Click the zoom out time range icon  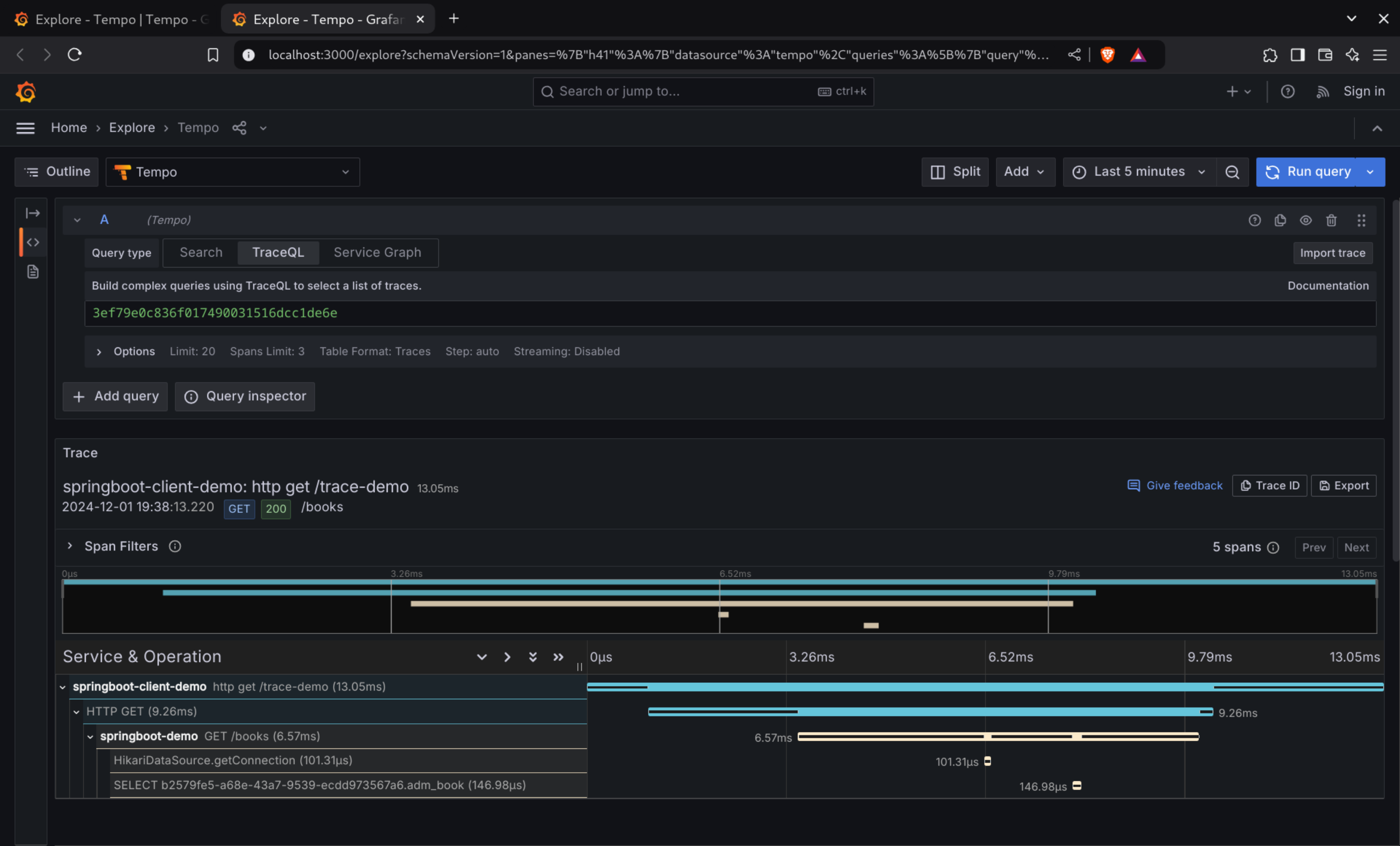[x=1232, y=172]
